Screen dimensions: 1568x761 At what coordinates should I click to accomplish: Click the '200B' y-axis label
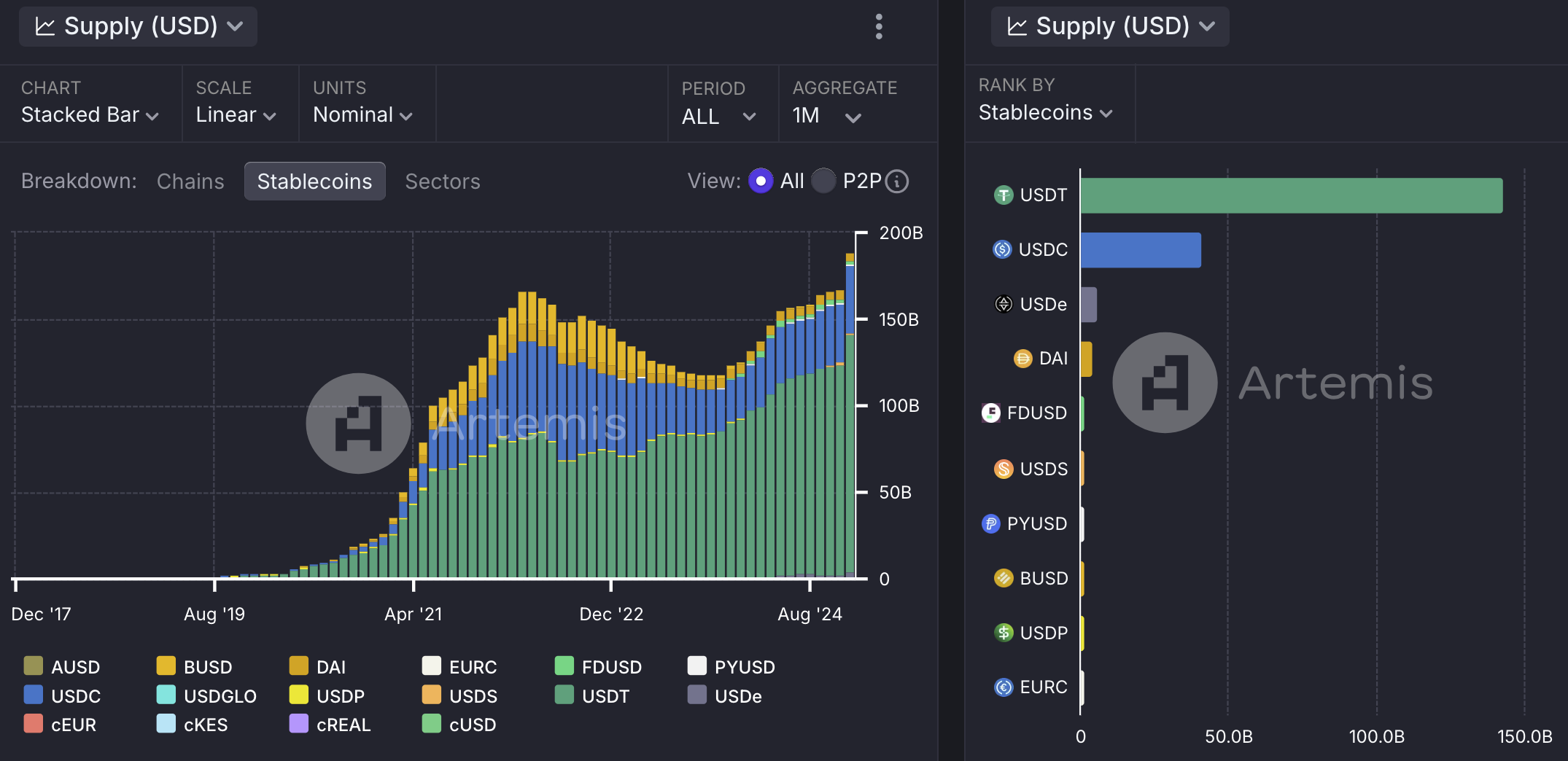901,233
